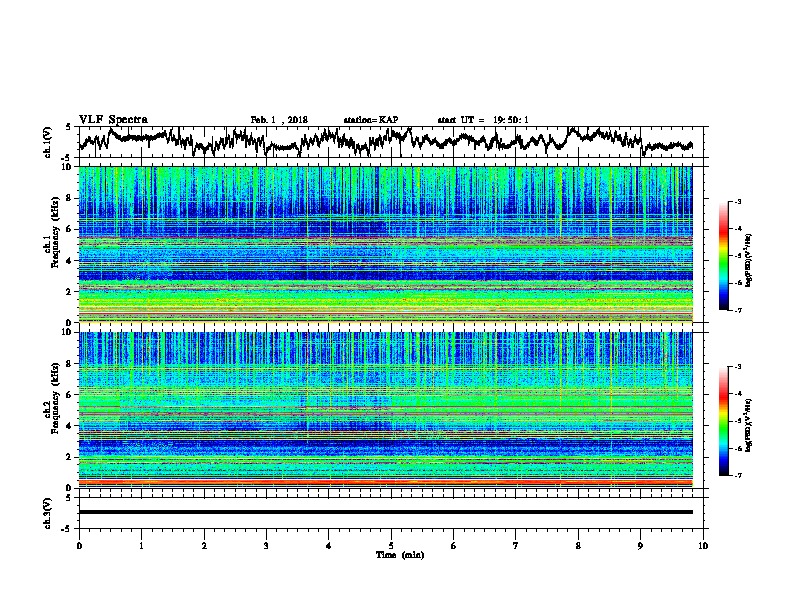Click time axis tick label '5'
The height and width of the screenshot is (612, 792).
click(x=391, y=546)
